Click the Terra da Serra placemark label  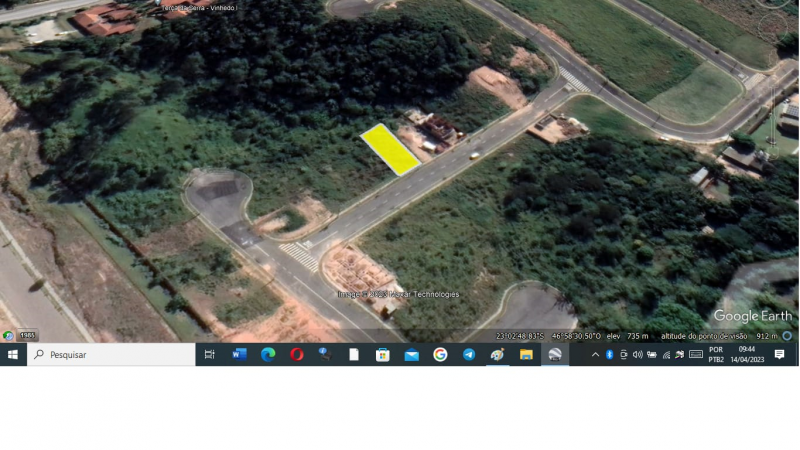click(x=199, y=8)
